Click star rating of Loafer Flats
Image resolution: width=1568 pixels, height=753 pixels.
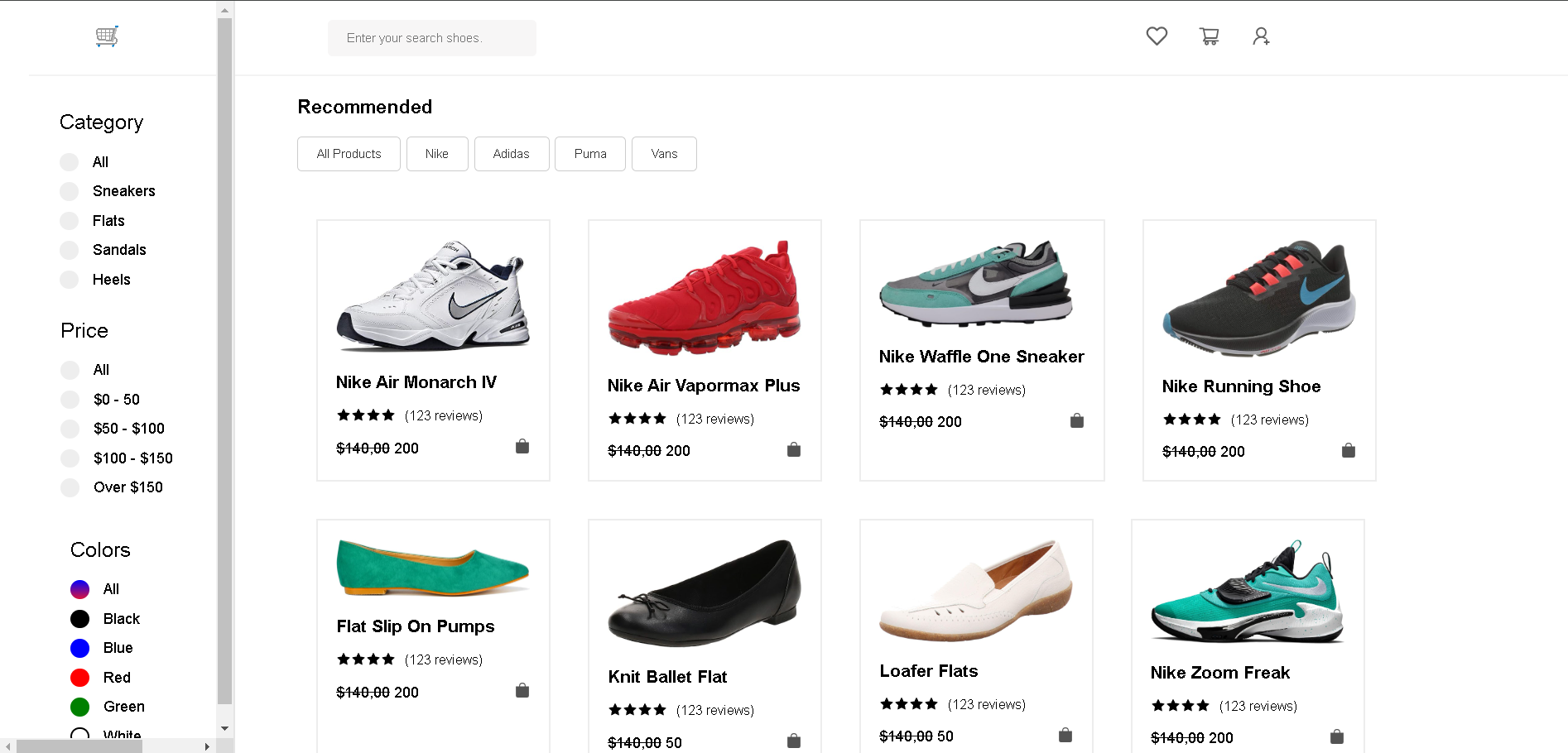coord(908,704)
